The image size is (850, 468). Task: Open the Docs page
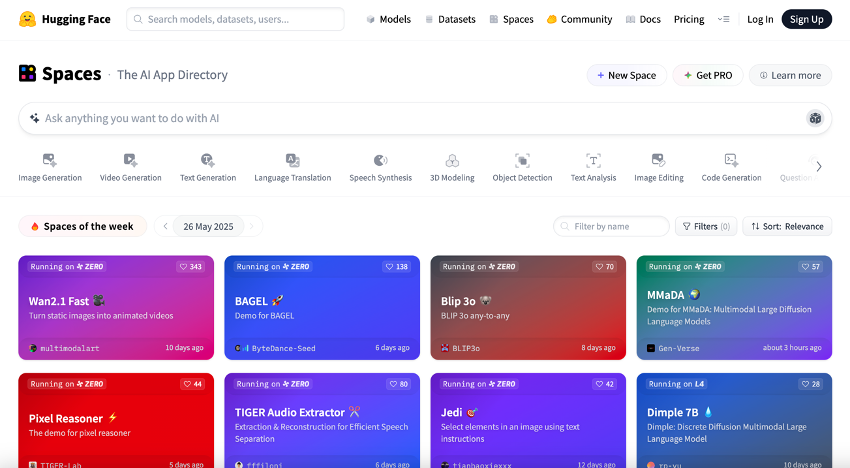pyautogui.click(x=643, y=20)
